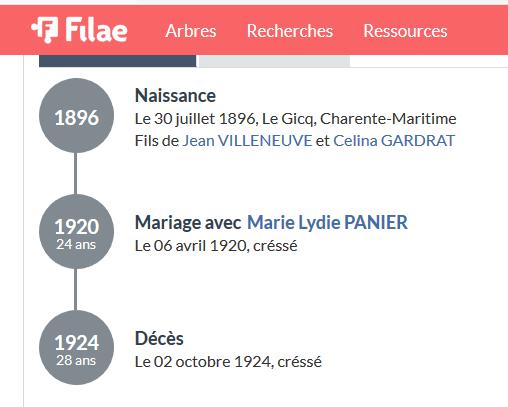Open the Ressources menu
The image size is (508, 407).
(405, 31)
